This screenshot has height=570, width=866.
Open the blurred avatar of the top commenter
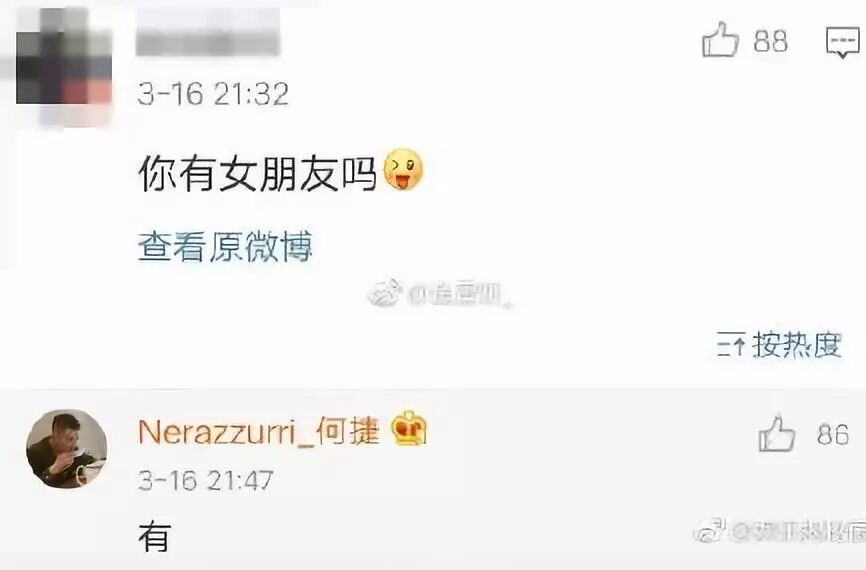(64, 67)
